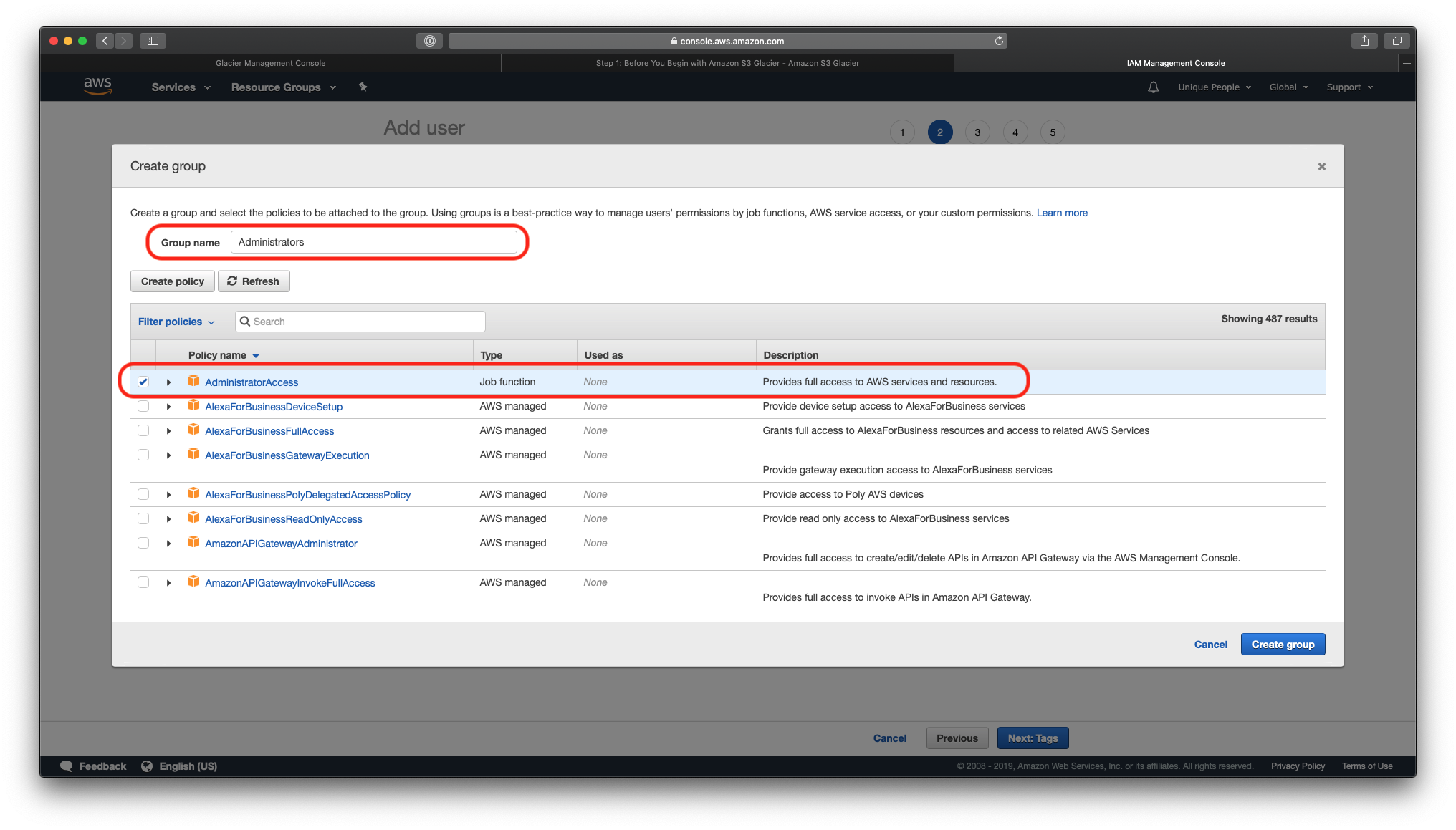1456x830 pixels.
Task: Click the AlexaForBusinessFullAccess policy box icon
Action: pyautogui.click(x=193, y=430)
